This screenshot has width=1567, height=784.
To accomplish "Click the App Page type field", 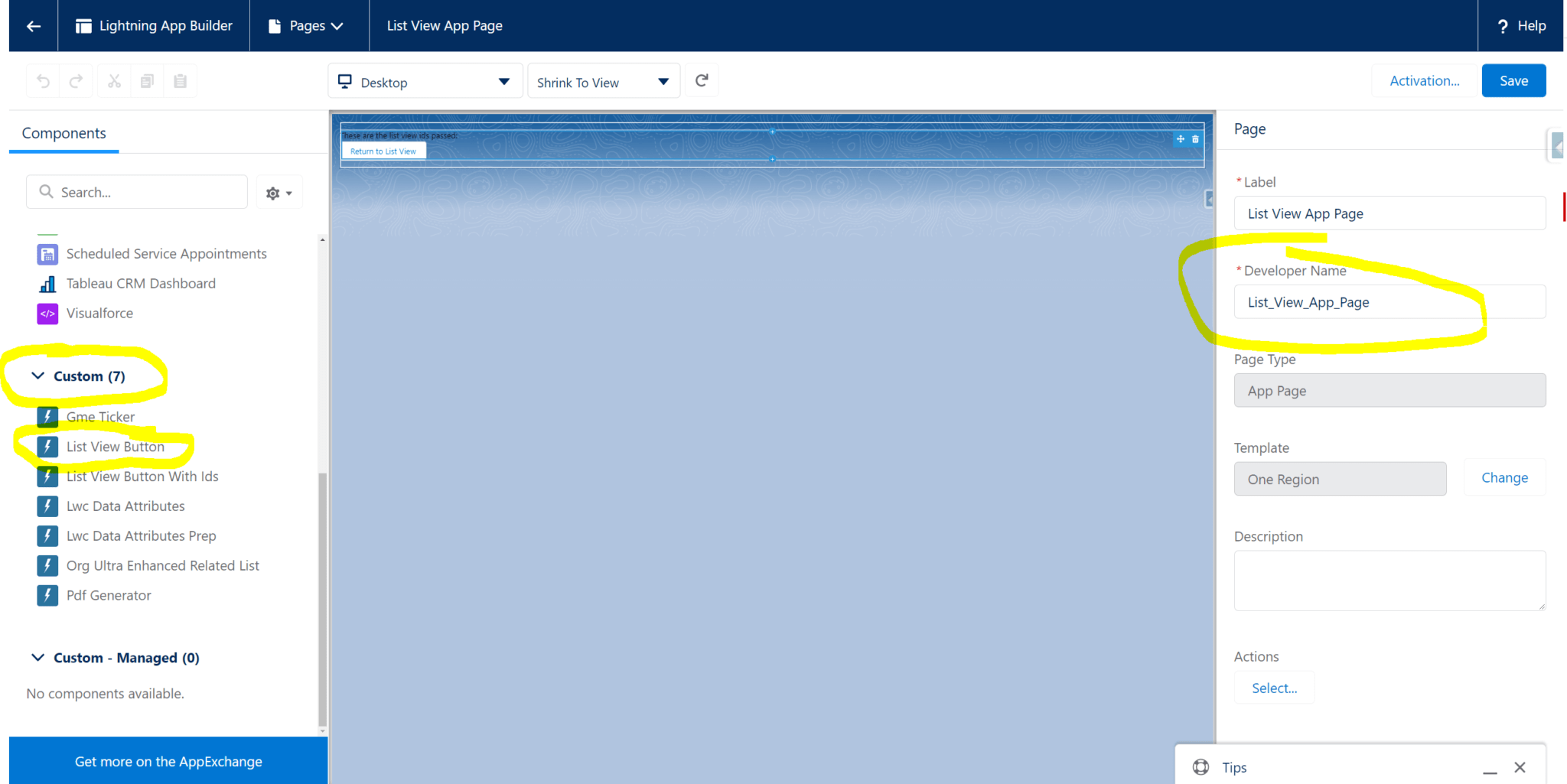I will (1389, 391).
